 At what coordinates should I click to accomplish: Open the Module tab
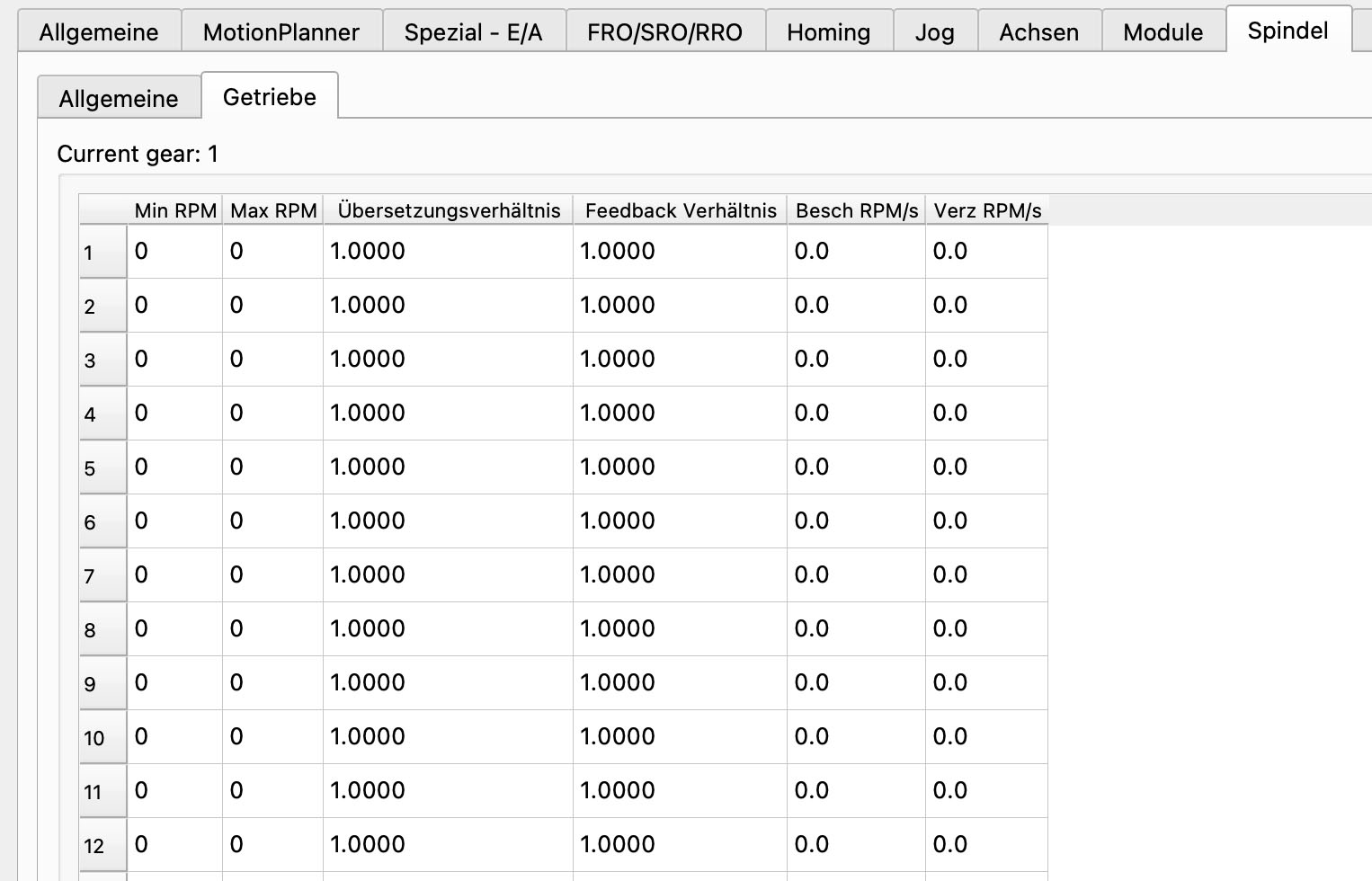pyautogui.click(x=1163, y=32)
